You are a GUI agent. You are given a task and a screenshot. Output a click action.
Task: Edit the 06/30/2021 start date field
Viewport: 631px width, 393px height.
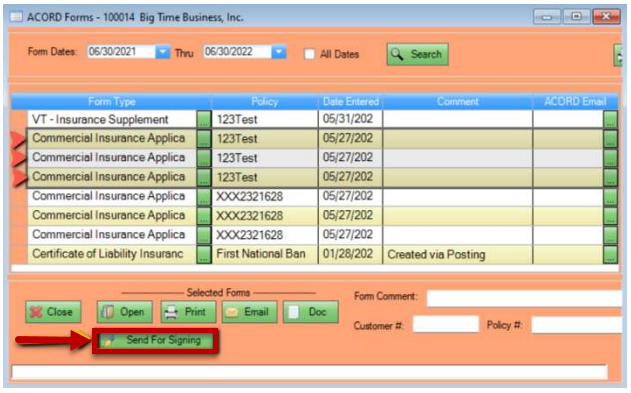[x=121, y=52]
